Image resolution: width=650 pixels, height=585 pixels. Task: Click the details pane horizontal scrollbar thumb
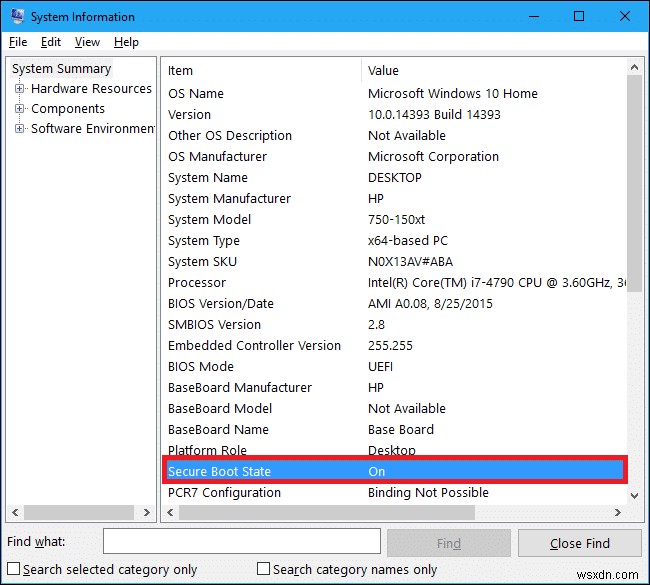pyautogui.click(x=327, y=512)
